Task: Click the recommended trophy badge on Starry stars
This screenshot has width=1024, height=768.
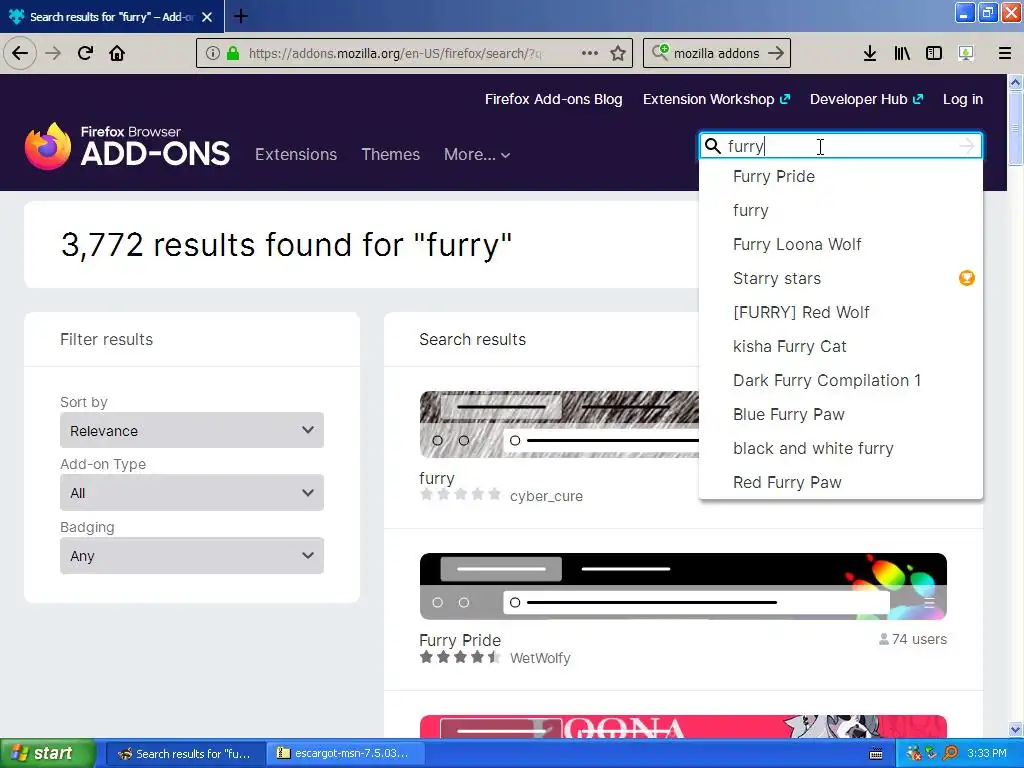Action: coord(967,278)
